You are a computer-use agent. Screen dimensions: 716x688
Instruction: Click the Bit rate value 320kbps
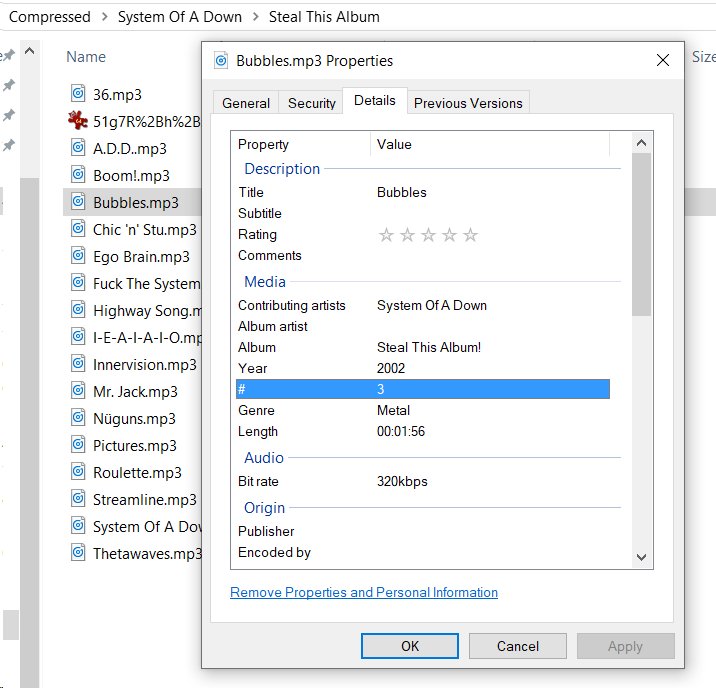click(x=402, y=481)
